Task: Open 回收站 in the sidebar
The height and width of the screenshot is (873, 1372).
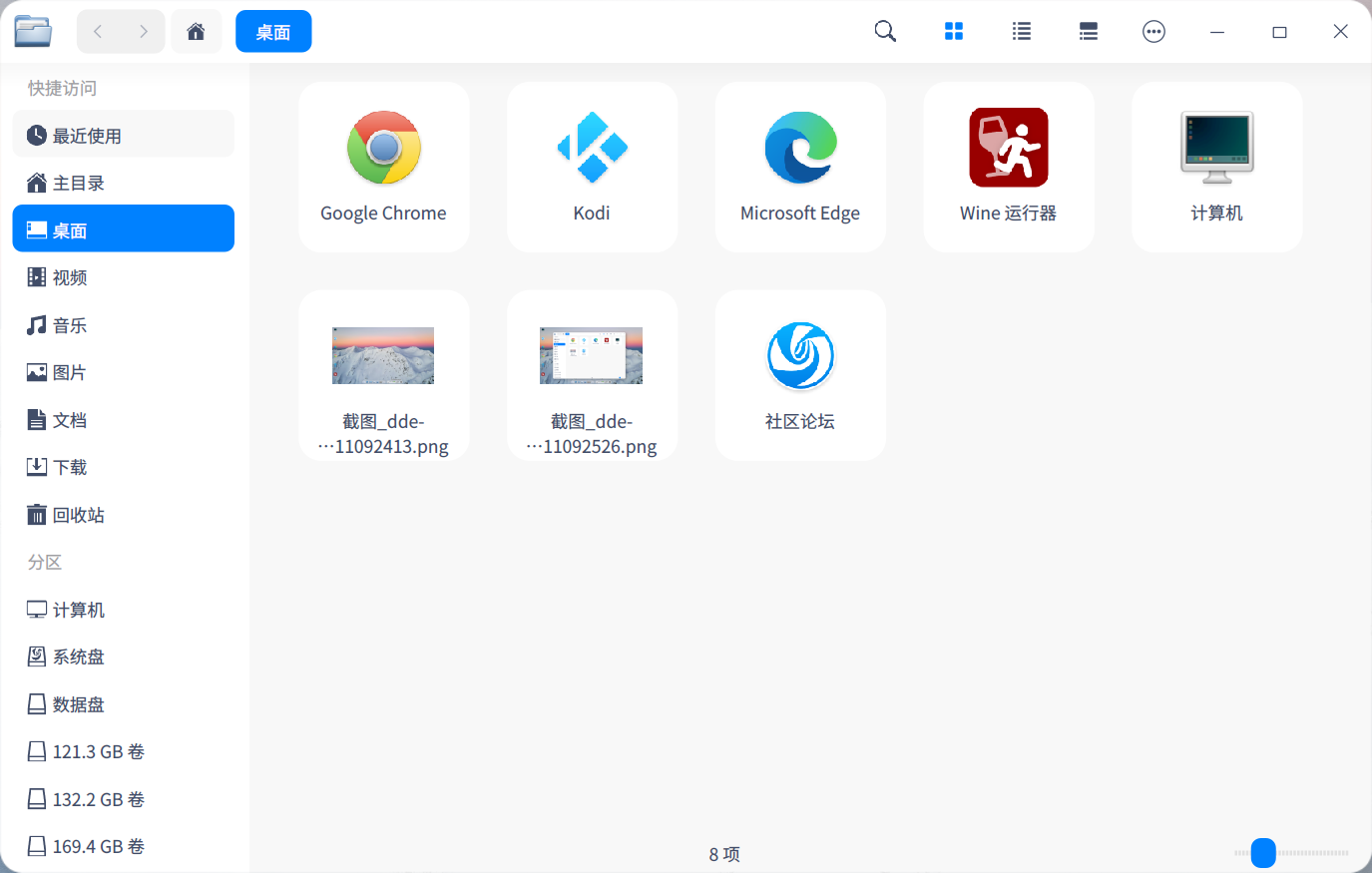Action: (x=124, y=515)
